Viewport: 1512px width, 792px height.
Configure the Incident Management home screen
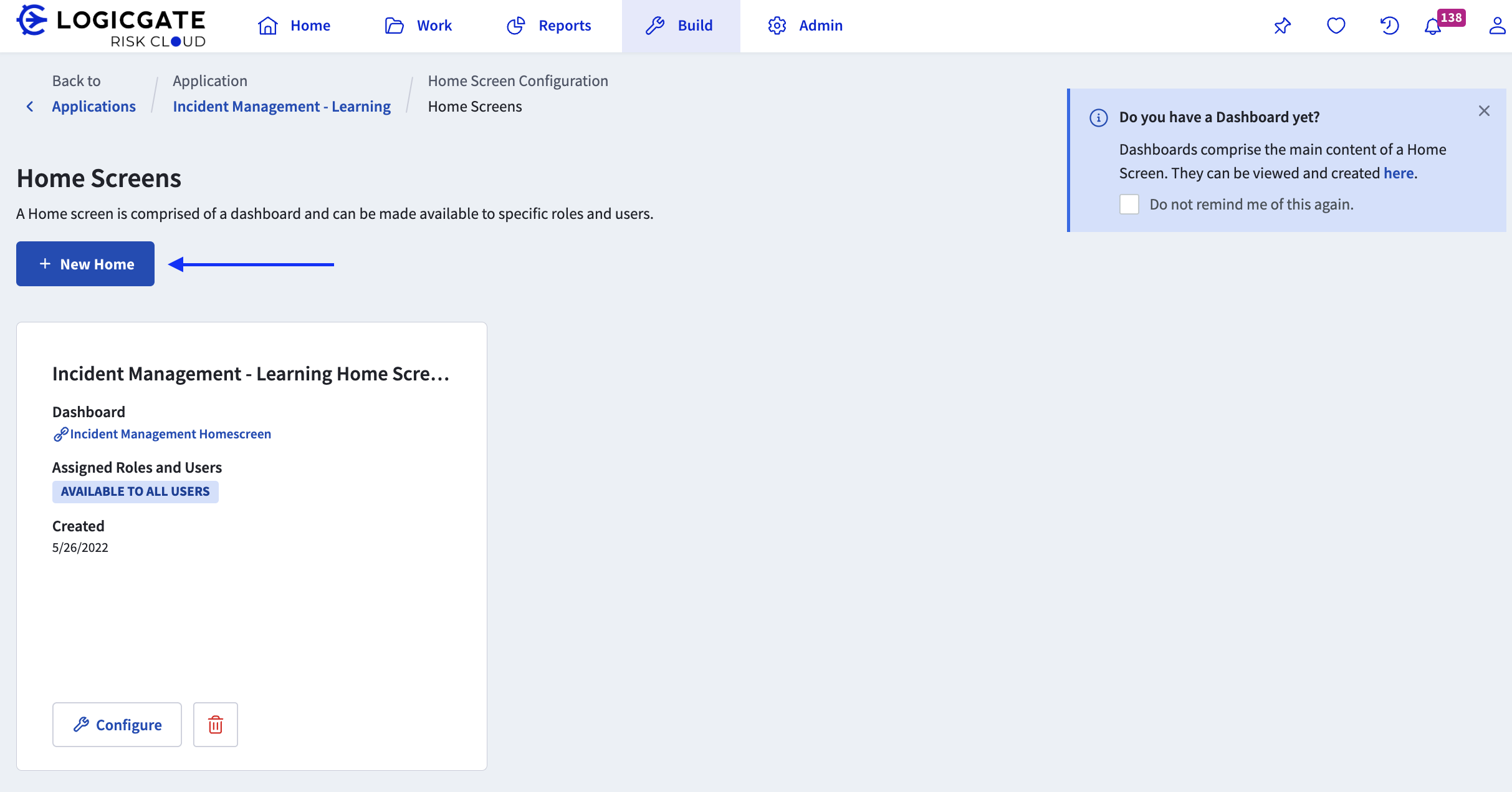(x=117, y=725)
